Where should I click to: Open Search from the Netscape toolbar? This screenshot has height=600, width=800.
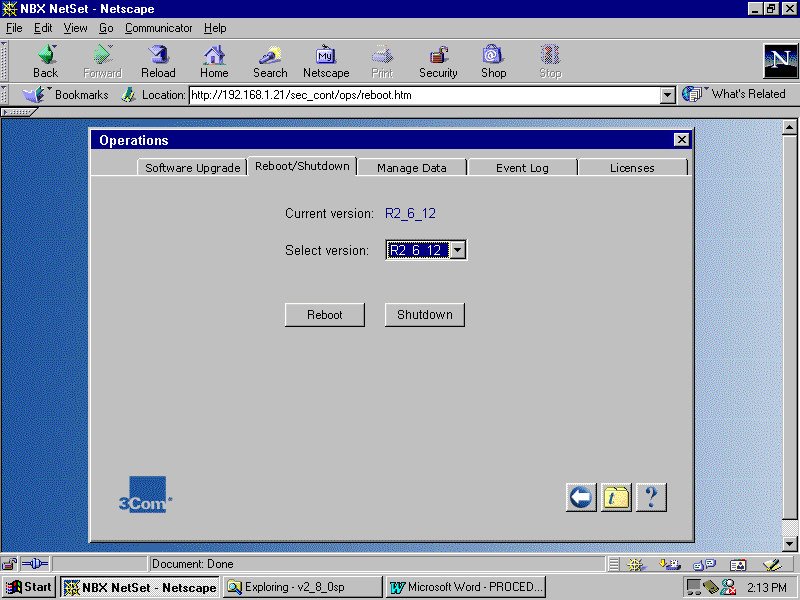[x=270, y=55]
